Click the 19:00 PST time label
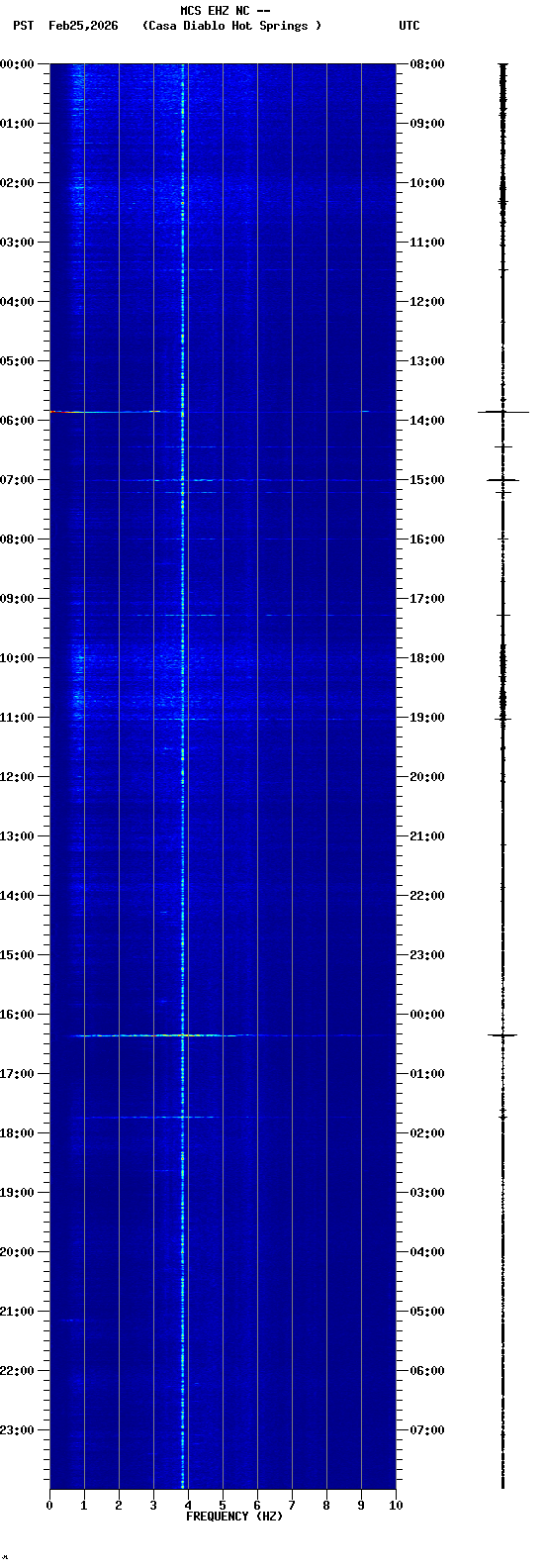546x1568 pixels. [x=18, y=1193]
